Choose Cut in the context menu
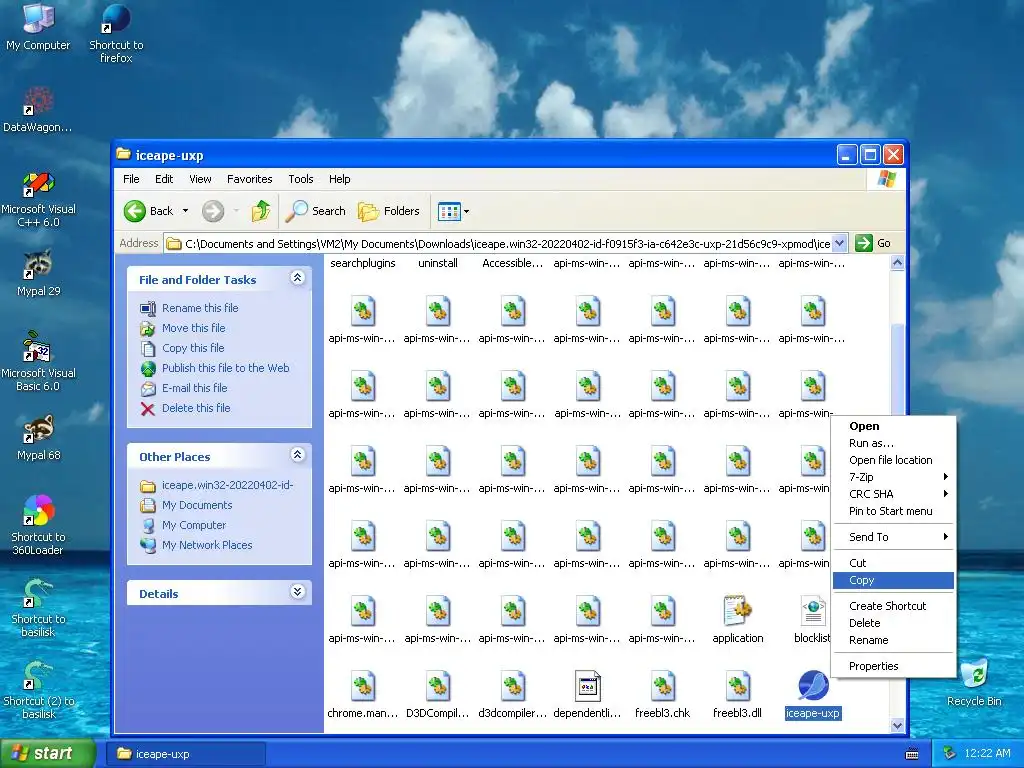 pos(893,563)
